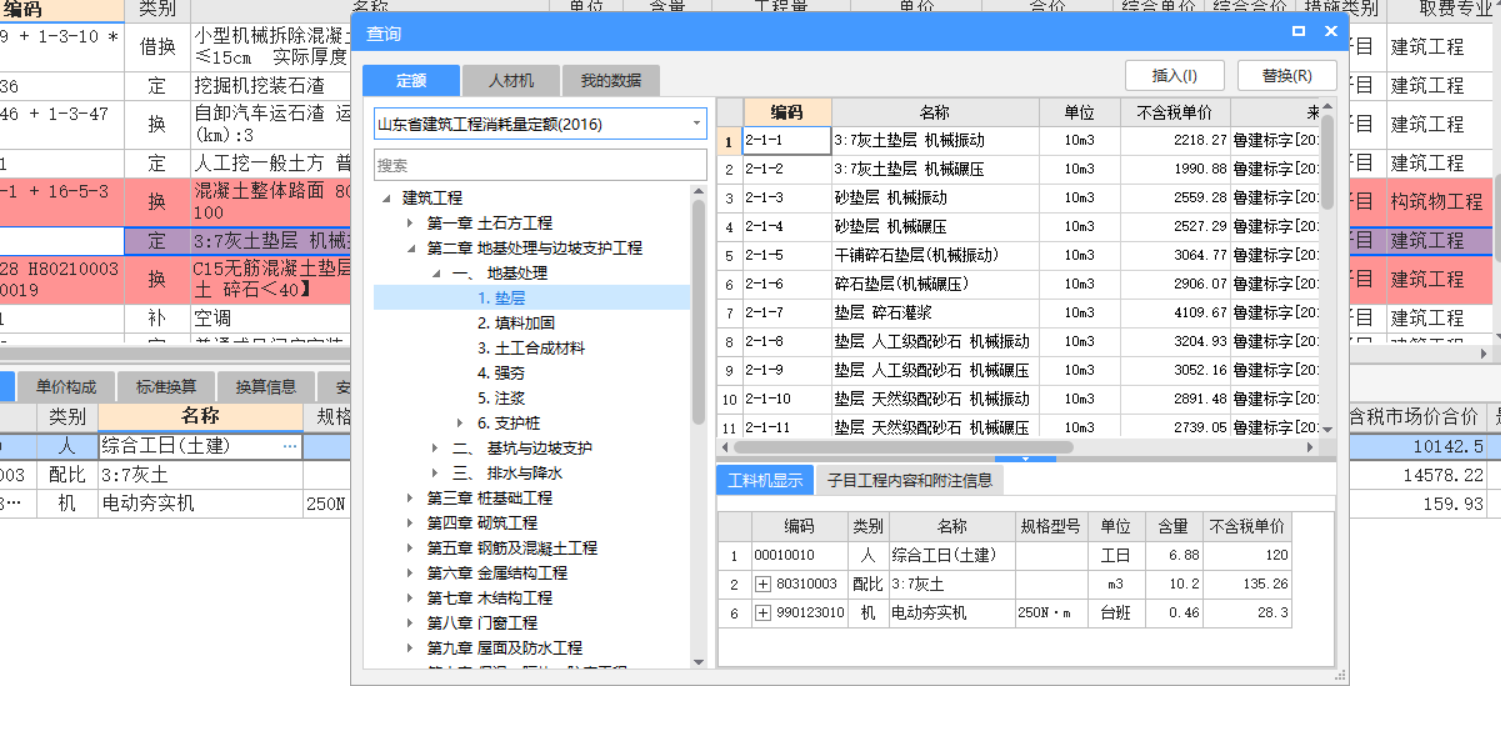
Task: Collapse 第二章 地基处理与边坡支护工程 node
Action: [x=410, y=248]
